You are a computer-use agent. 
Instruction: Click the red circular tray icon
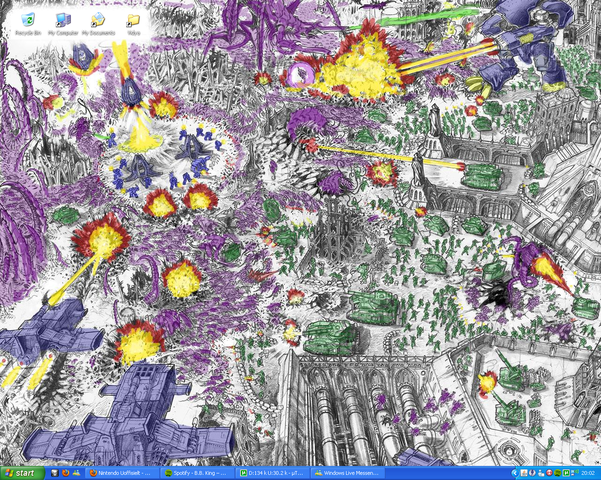(549, 473)
